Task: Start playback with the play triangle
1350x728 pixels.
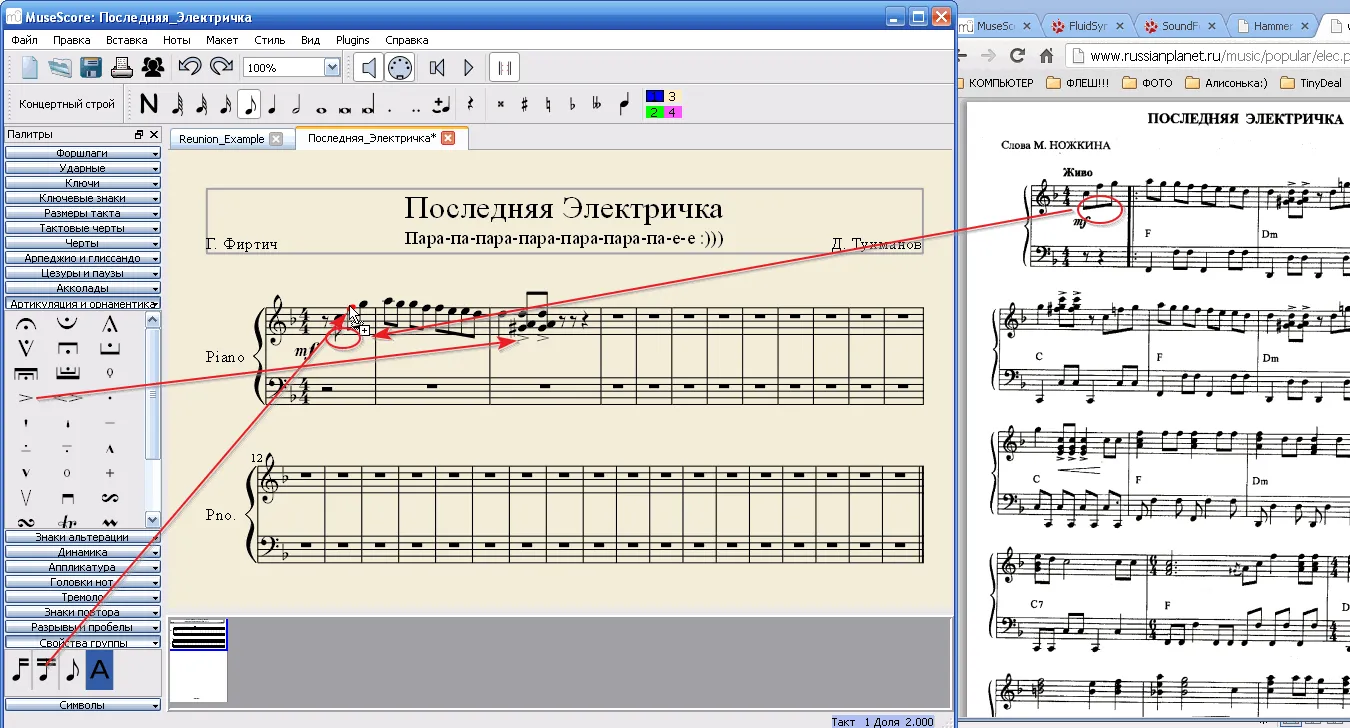Action: coord(468,68)
